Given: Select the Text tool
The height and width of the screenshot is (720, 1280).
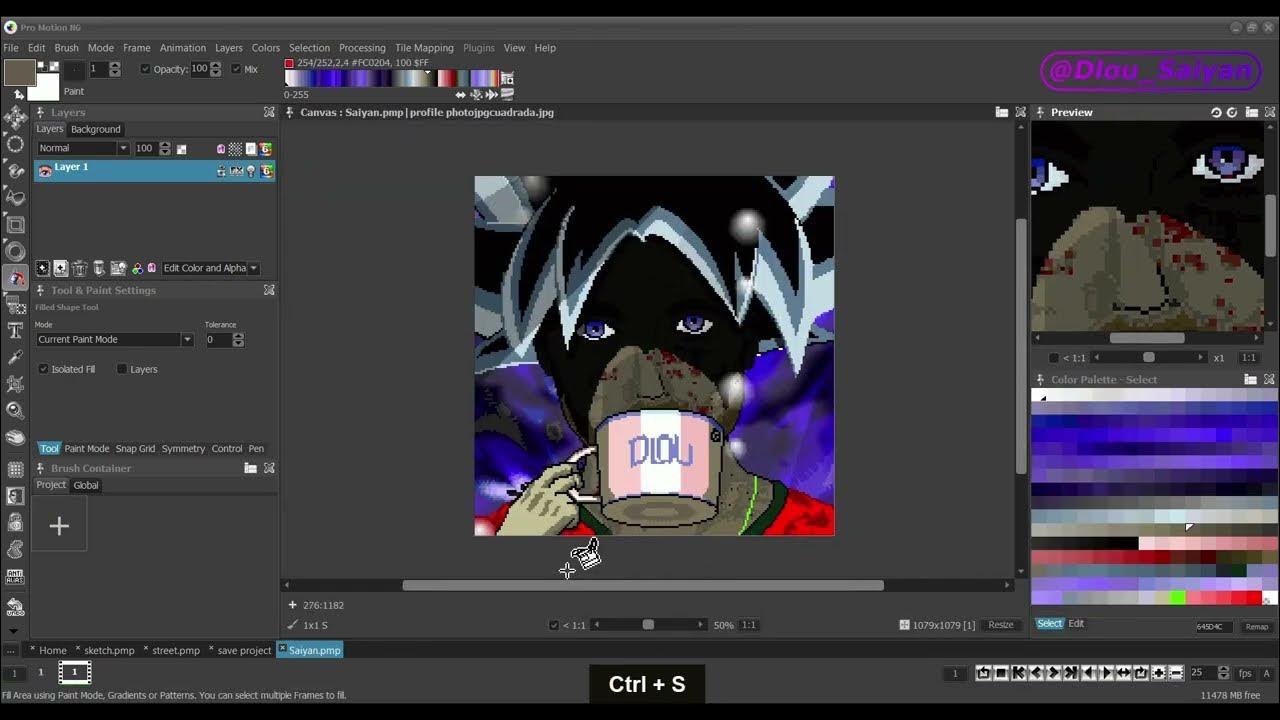Looking at the screenshot, I should 15,333.
